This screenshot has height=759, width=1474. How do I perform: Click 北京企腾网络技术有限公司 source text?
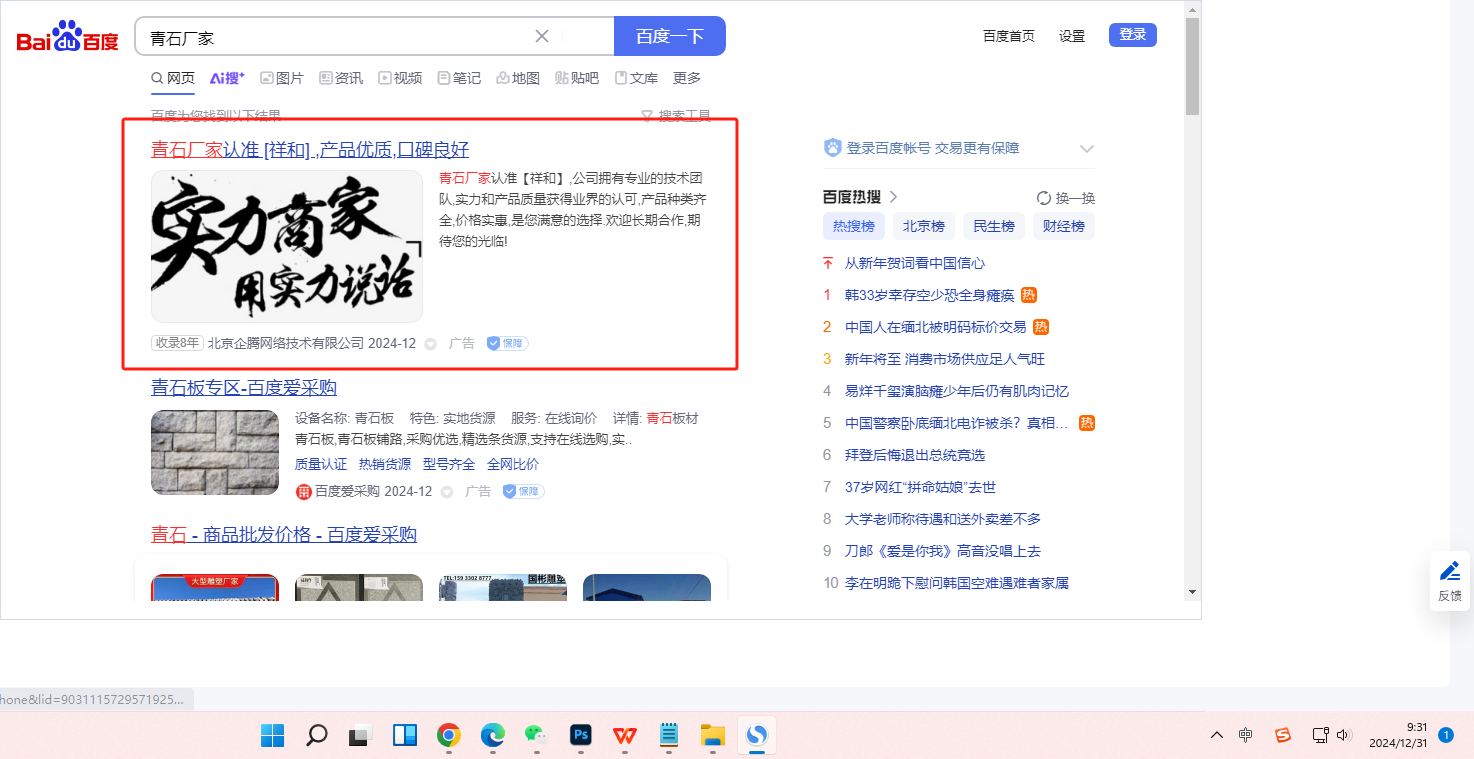(x=286, y=343)
